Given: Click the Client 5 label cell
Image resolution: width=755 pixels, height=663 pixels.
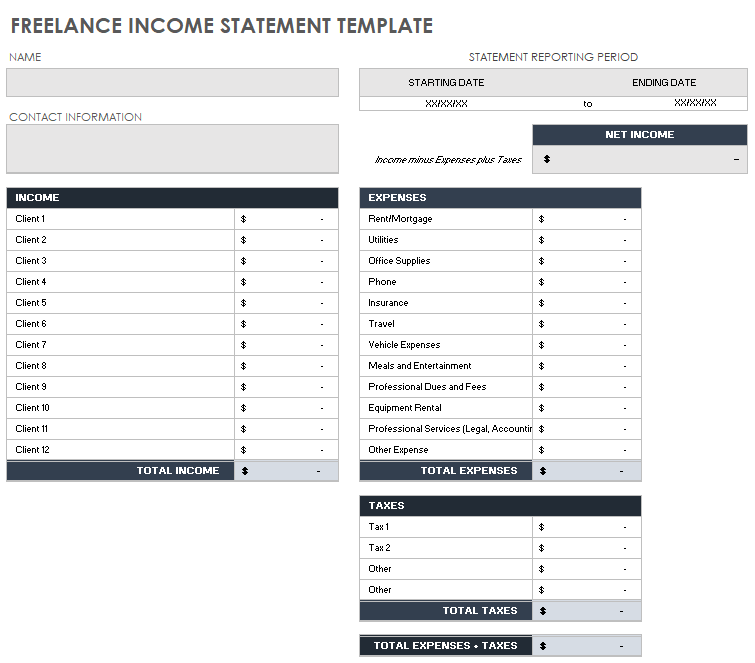Looking at the screenshot, I should click(x=120, y=303).
